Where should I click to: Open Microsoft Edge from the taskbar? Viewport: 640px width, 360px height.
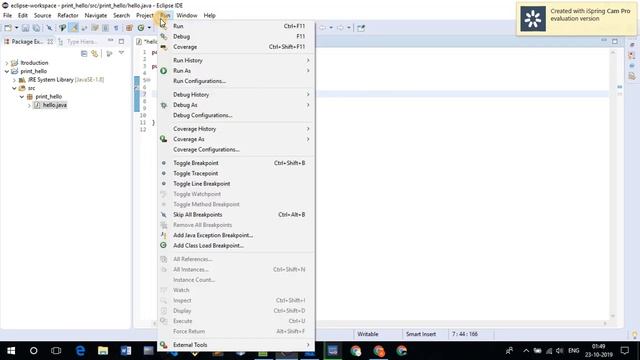[80, 351]
